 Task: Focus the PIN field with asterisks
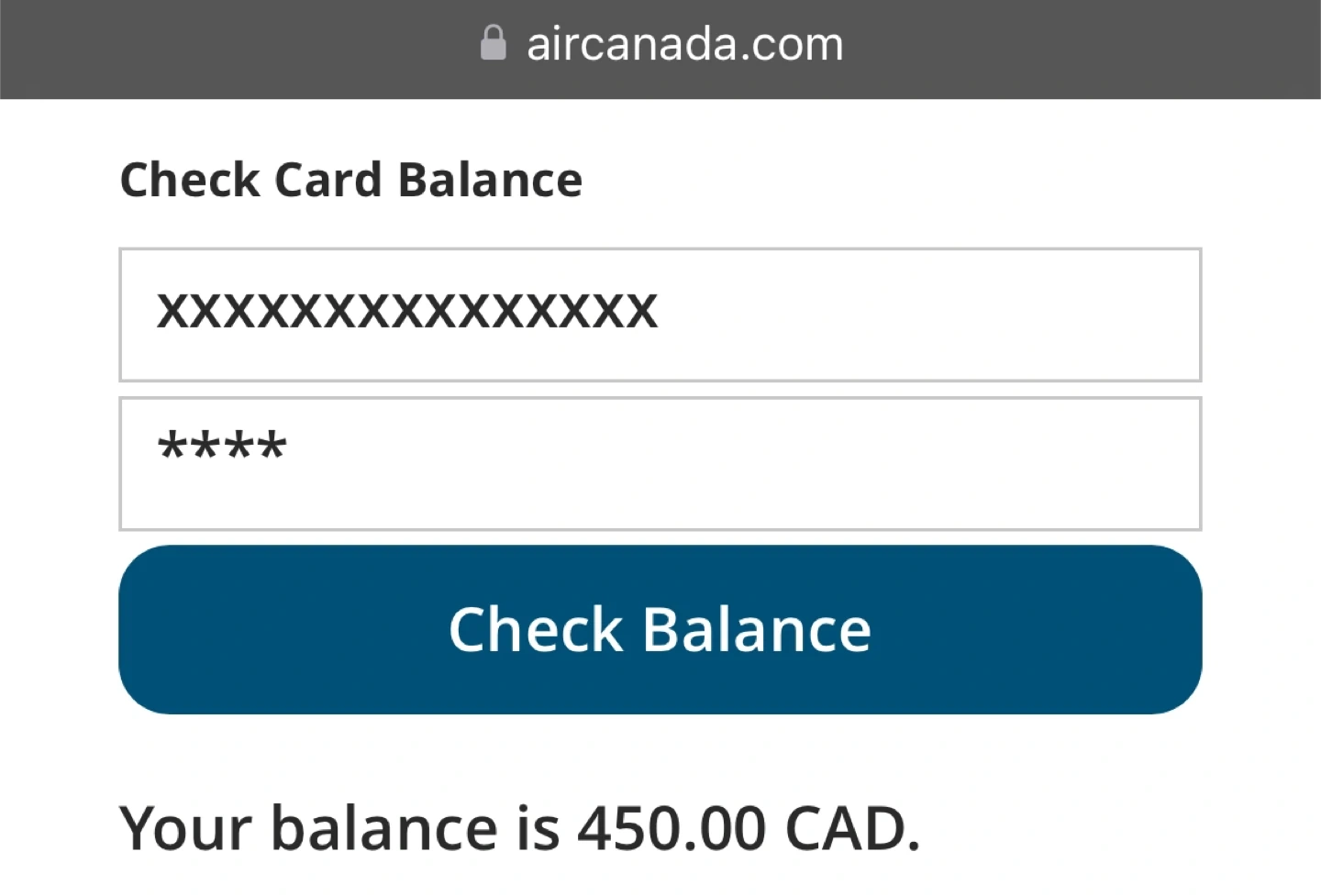click(x=660, y=464)
